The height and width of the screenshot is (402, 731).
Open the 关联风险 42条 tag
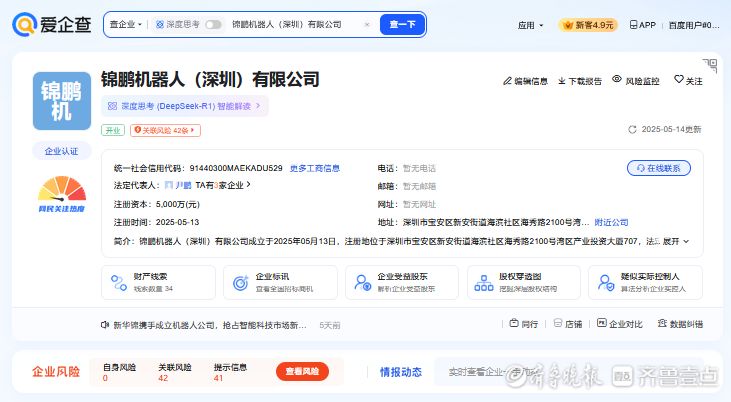click(165, 130)
